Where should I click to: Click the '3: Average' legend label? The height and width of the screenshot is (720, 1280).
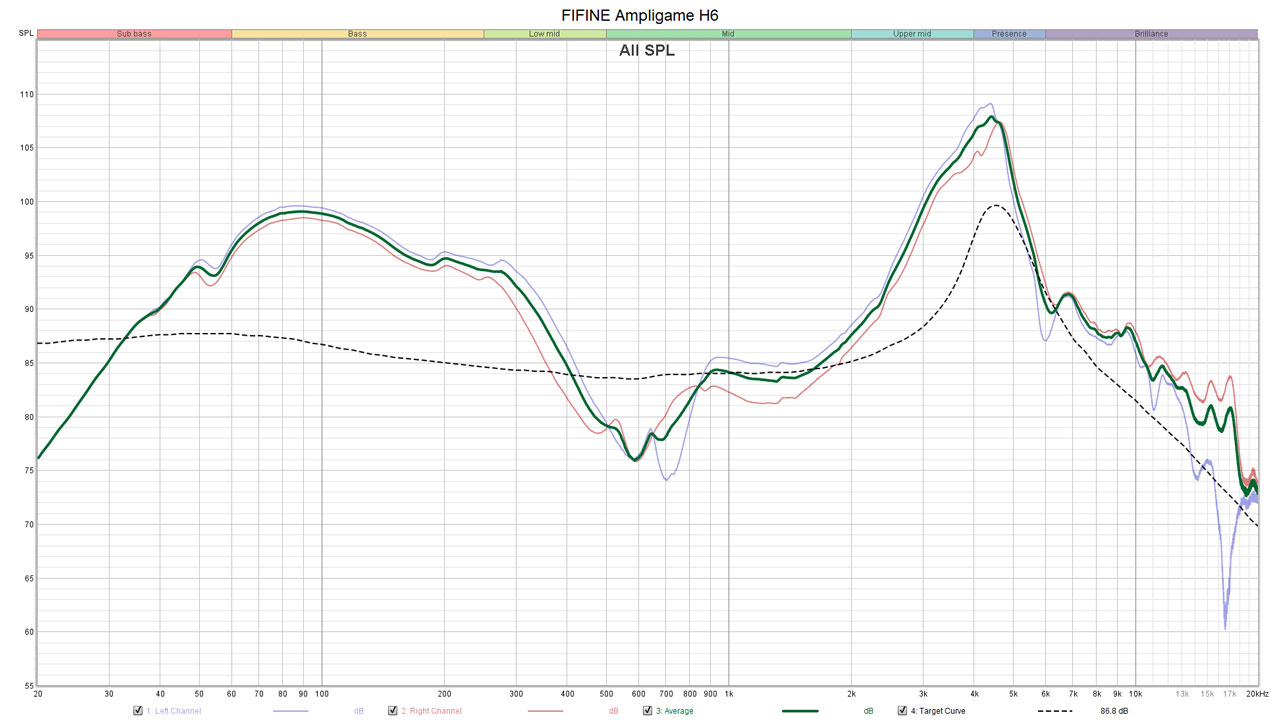[675, 711]
